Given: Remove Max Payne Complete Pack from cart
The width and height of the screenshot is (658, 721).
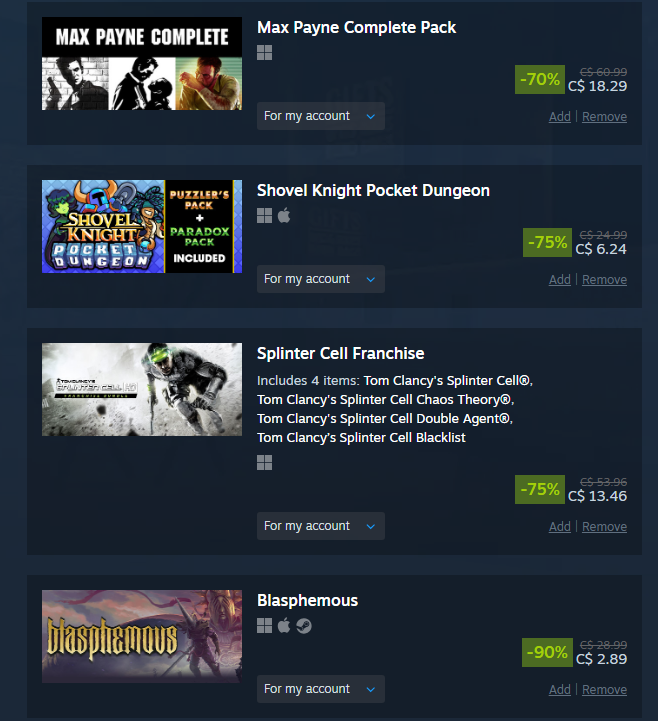Looking at the screenshot, I should pyautogui.click(x=604, y=117).
